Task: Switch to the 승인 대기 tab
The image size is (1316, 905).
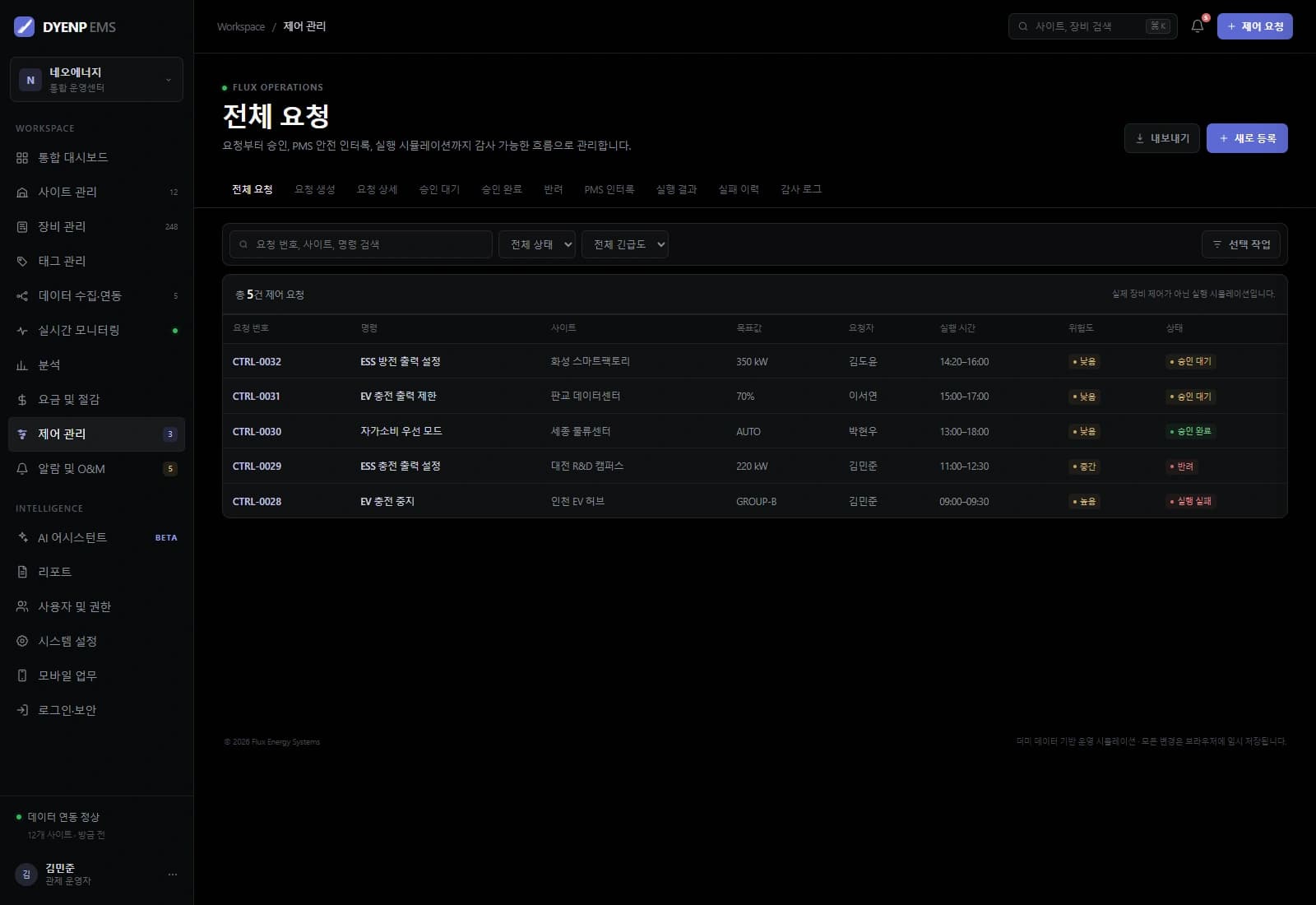Action: click(x=439, y=189)
